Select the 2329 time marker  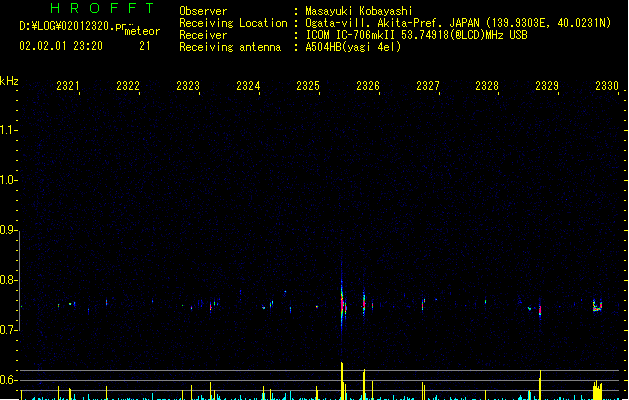point(547,86)
